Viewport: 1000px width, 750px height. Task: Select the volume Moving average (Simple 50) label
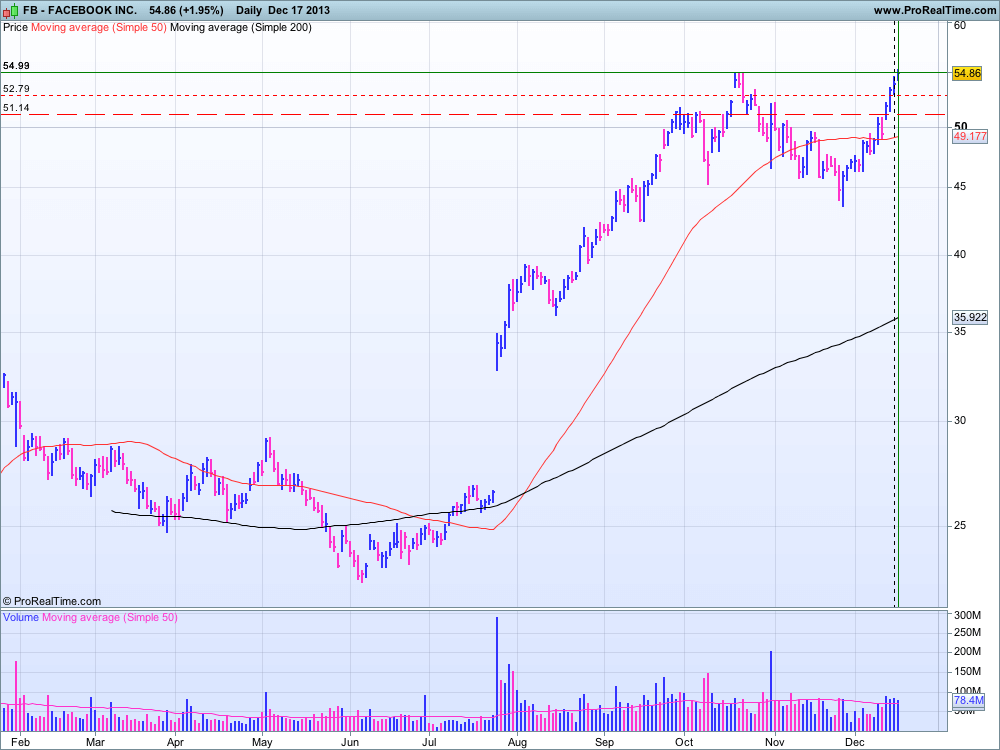coord(110,617)
